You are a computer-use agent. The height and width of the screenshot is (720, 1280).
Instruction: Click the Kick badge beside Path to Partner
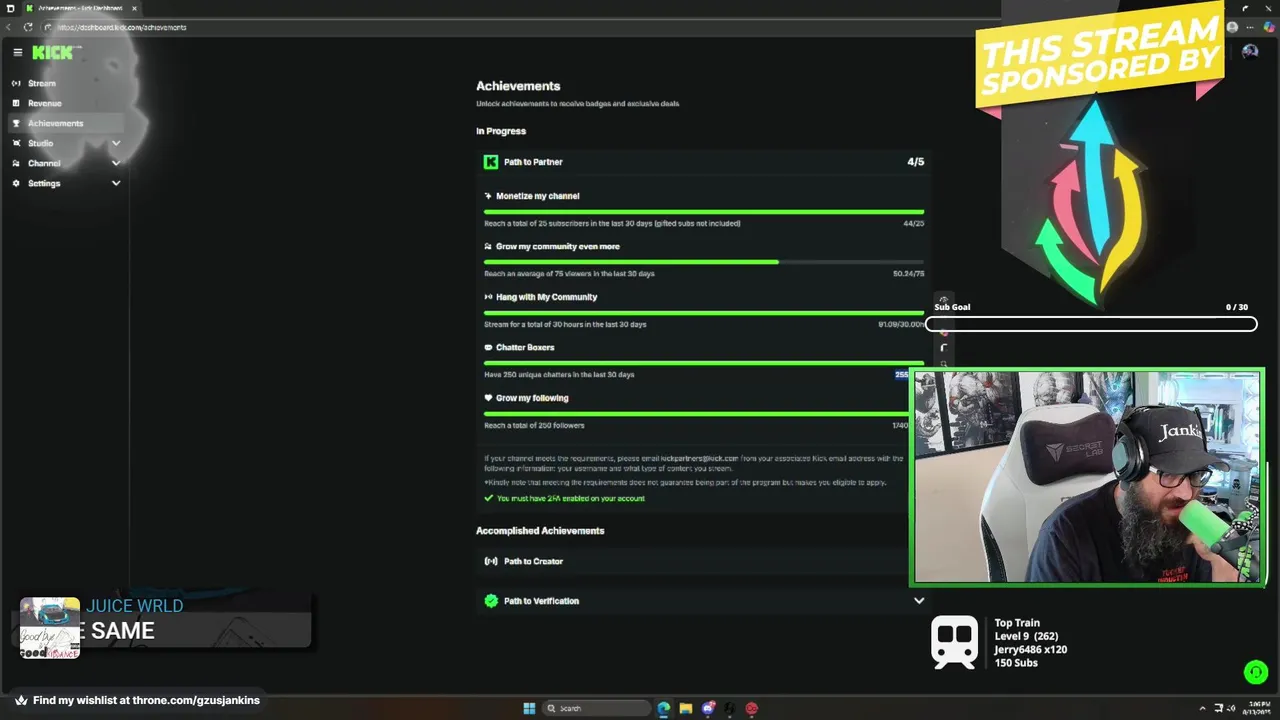[491, 162]
